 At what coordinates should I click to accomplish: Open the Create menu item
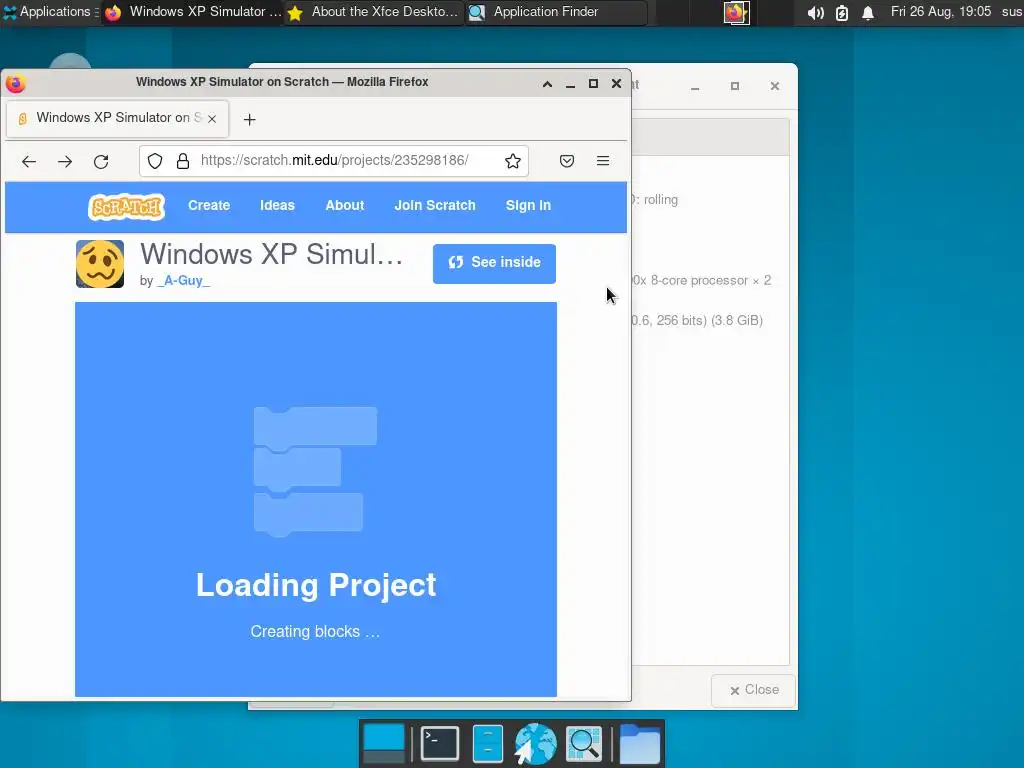pyautogui.click(x=209, y=205)
